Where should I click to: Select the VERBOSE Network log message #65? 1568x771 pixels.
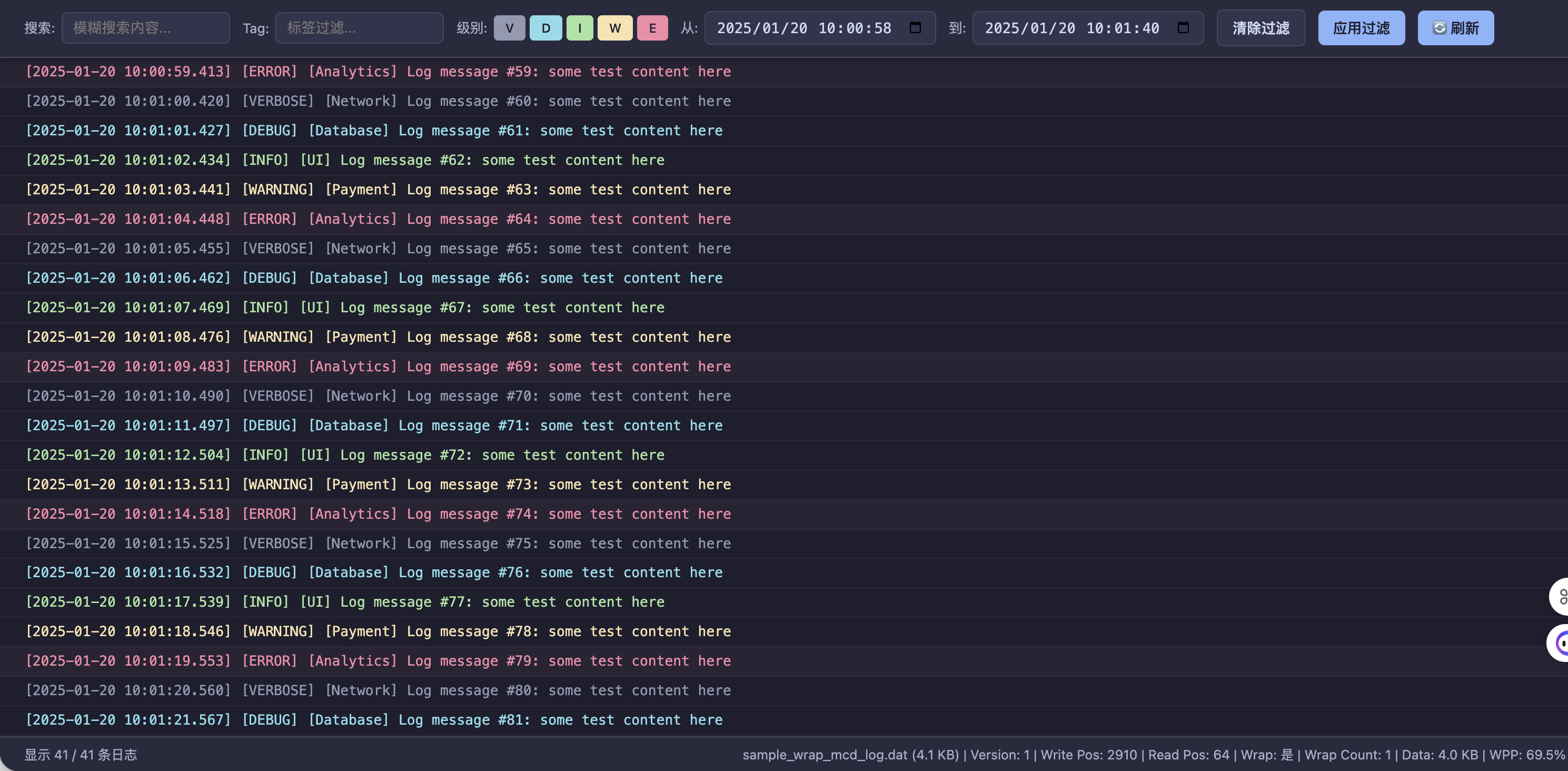click(x=784, y=249)
